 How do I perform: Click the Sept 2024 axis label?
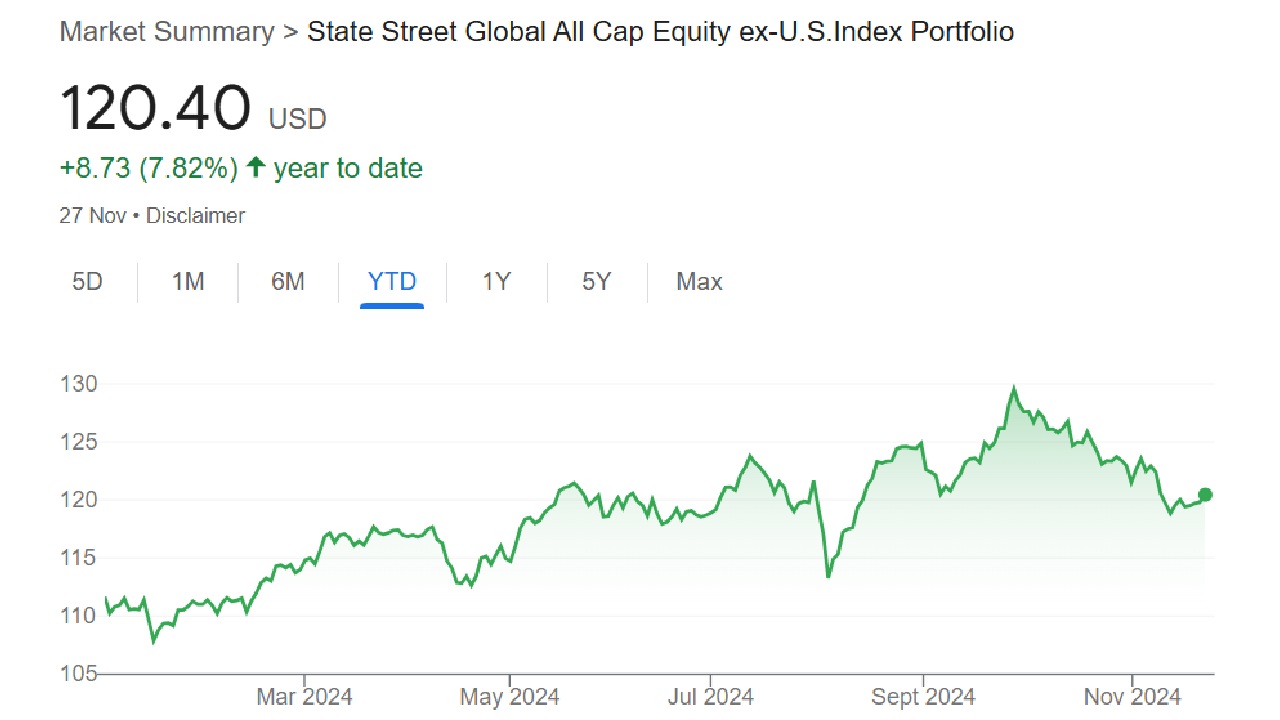tap(923, 697)
